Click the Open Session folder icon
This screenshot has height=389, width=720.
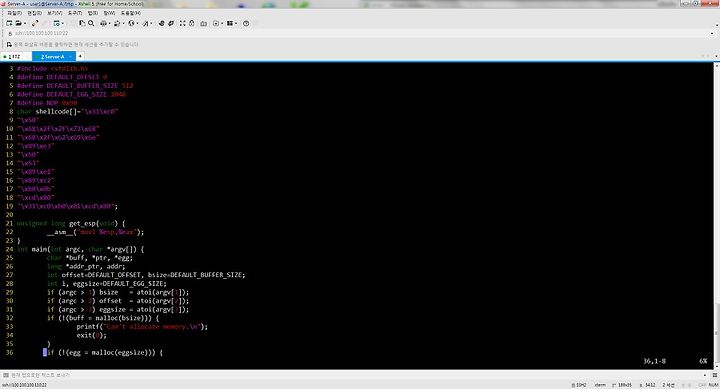tap(18, 23)
